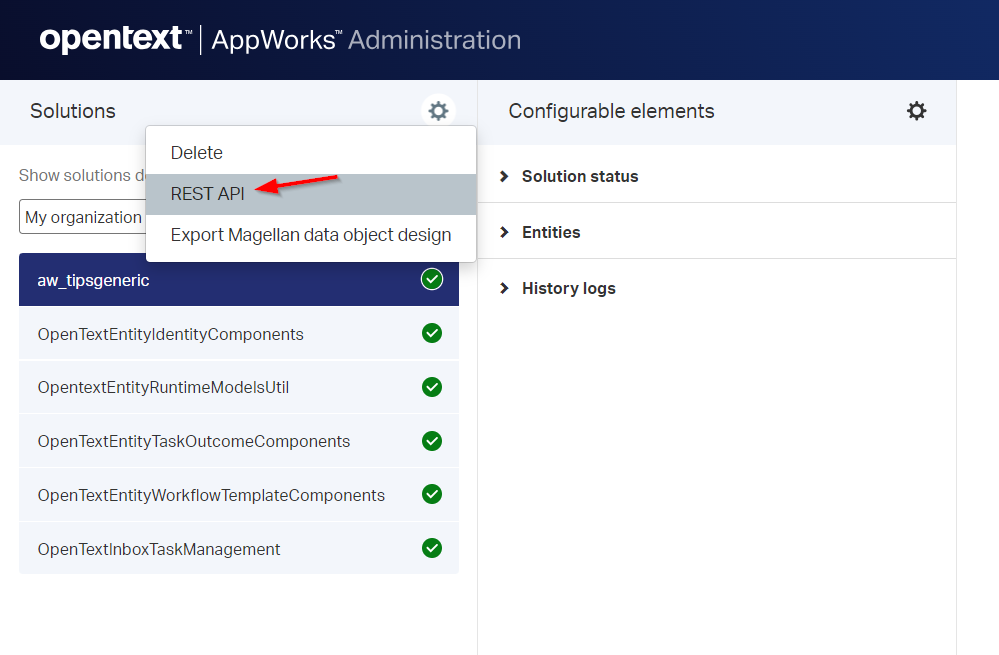Click green checkmark beside OpenTextEntityWorkflowTemplateComponents
999x655 pixels.
coord(432,494)
